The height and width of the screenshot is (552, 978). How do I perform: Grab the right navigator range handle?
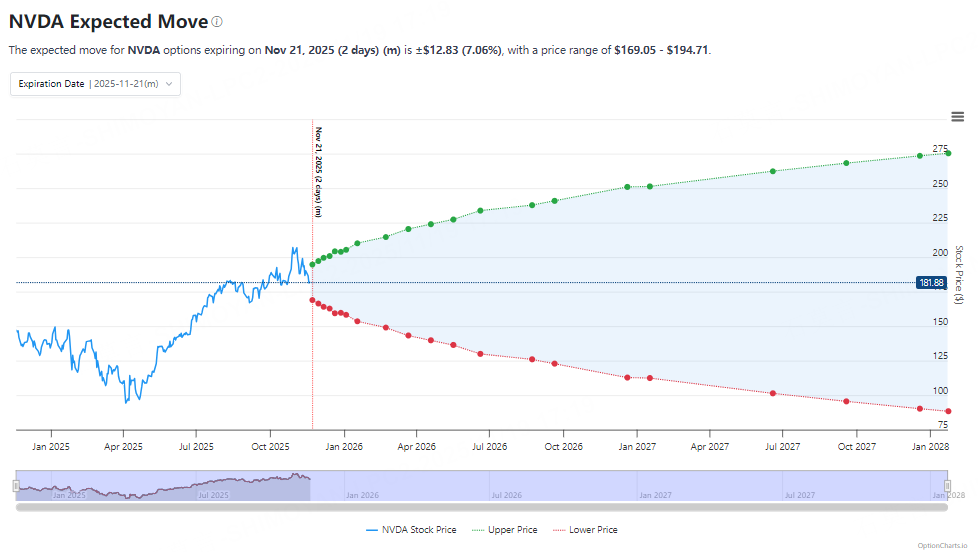click(947, 485)
